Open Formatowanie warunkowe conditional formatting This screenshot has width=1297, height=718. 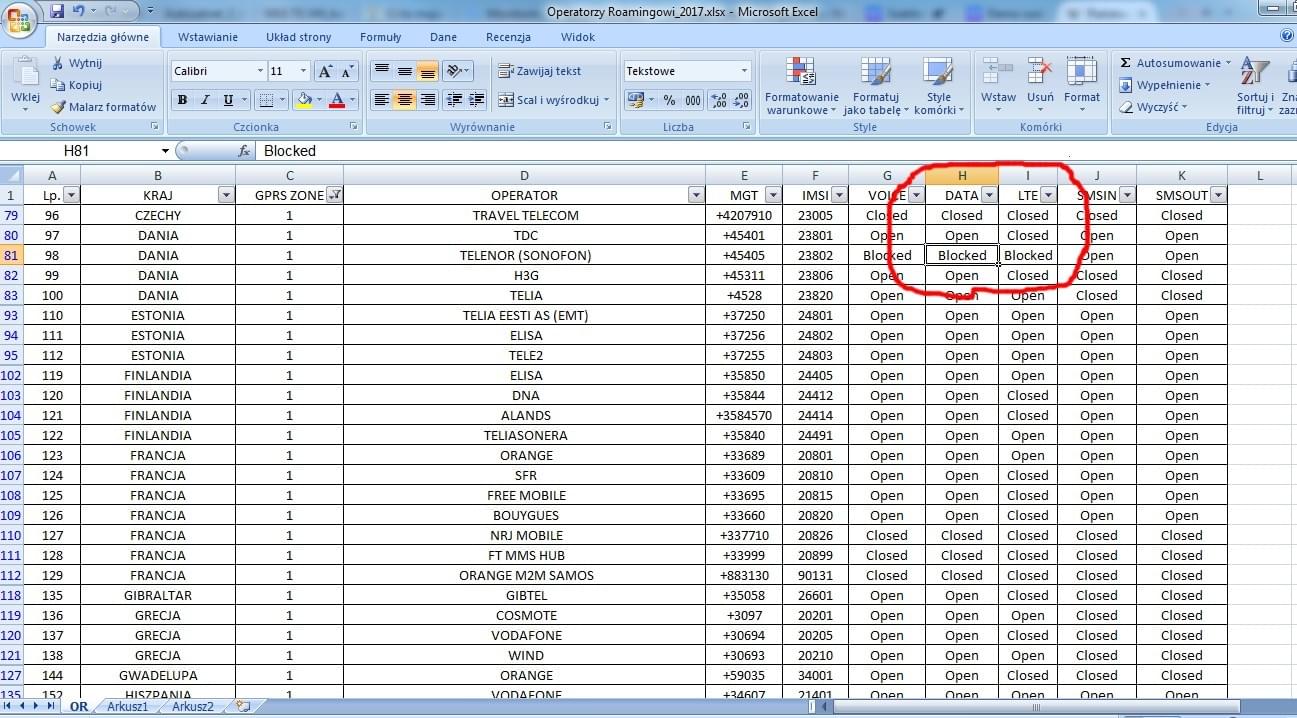pos(802,86)
